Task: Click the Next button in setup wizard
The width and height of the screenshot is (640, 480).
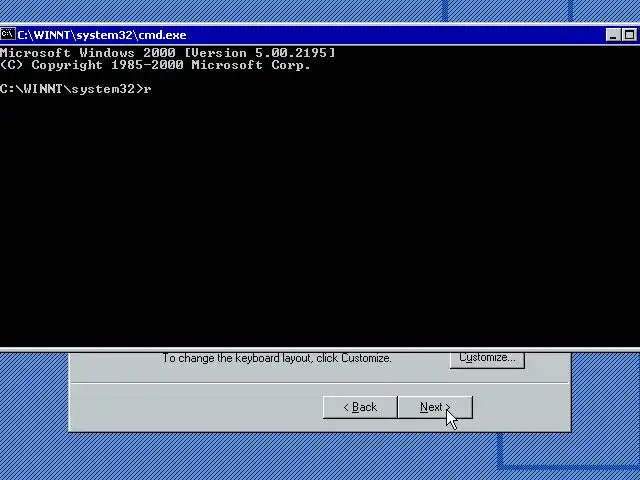Action: (435, 407)
